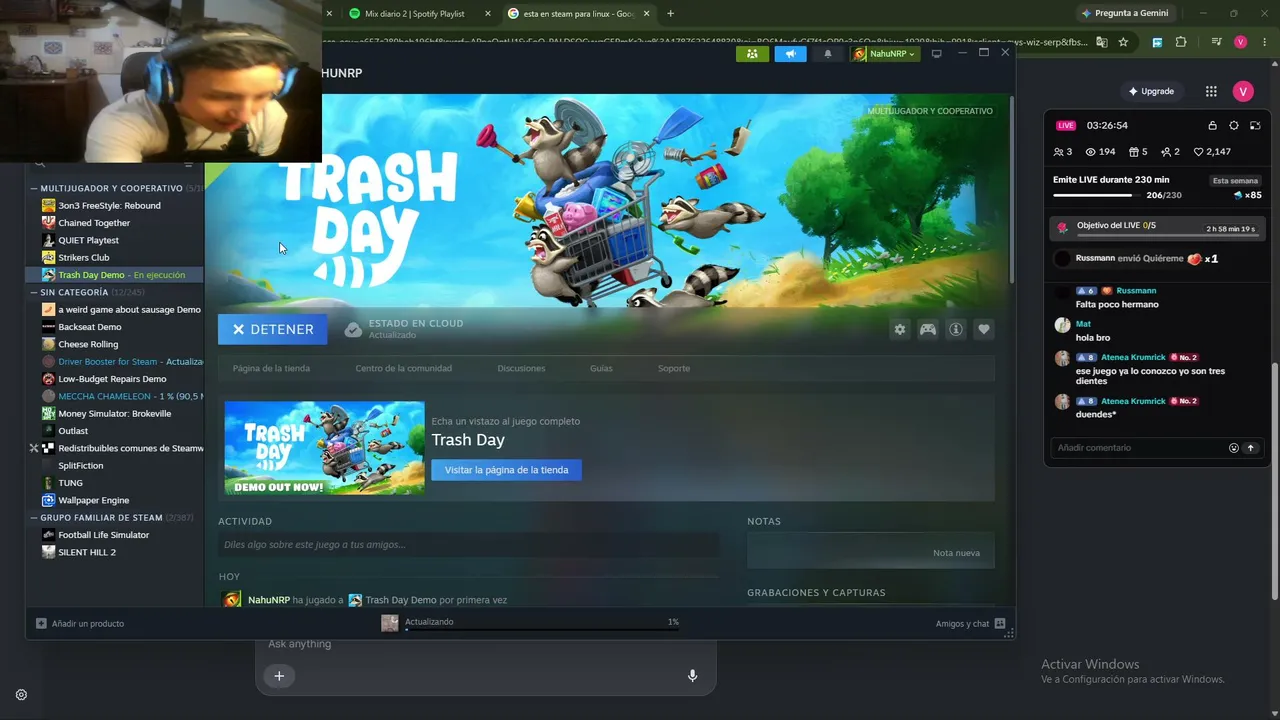This screenshot has height=720, width=1280.
Task: Add Trash Day Demo to favorites heart
Action: pyautogui.click(x=984, y=329)
